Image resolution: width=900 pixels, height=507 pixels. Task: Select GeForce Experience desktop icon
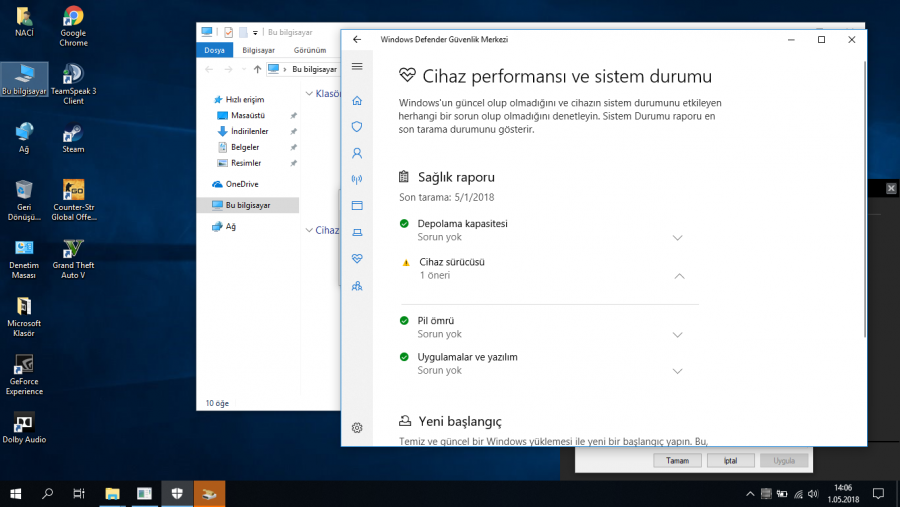click(x=24, y=374)
